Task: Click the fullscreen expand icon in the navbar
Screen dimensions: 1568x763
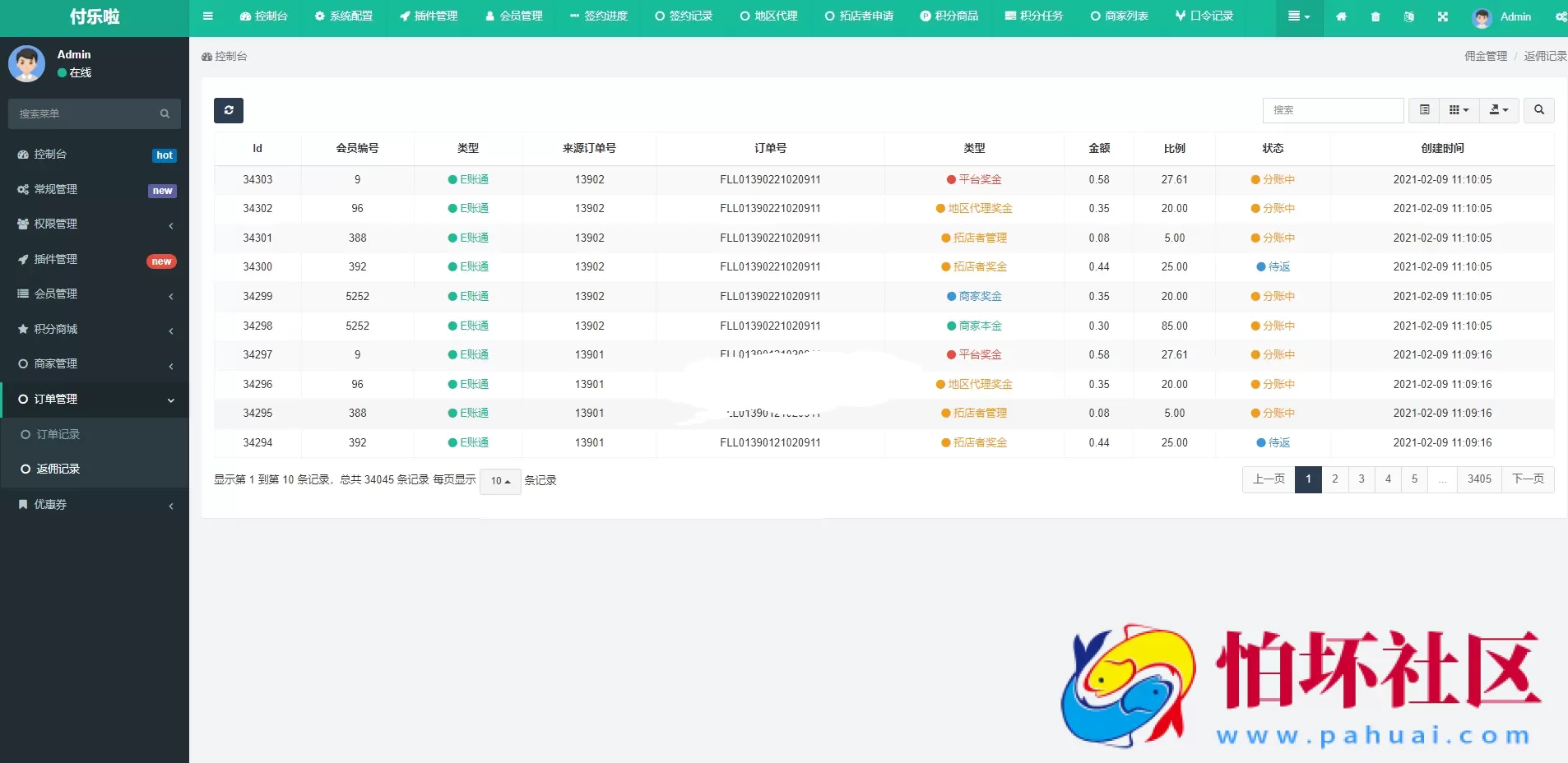Action: point(1442,16)
